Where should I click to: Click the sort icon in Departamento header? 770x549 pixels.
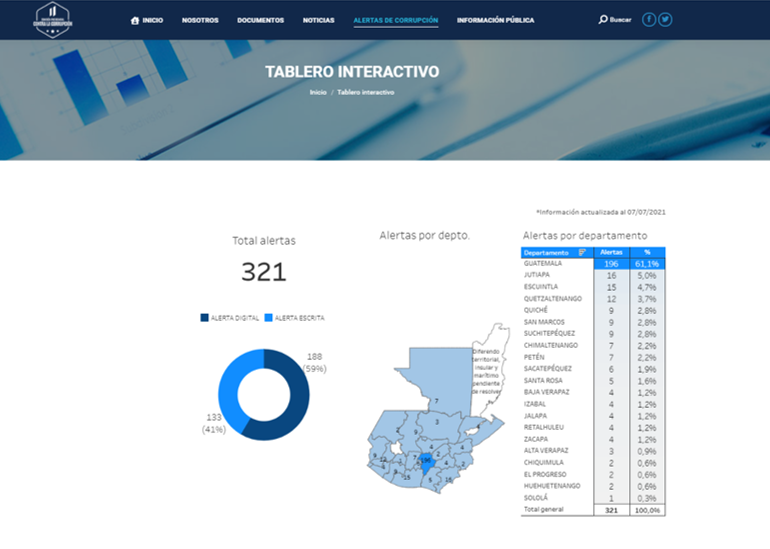coord(582,253)
